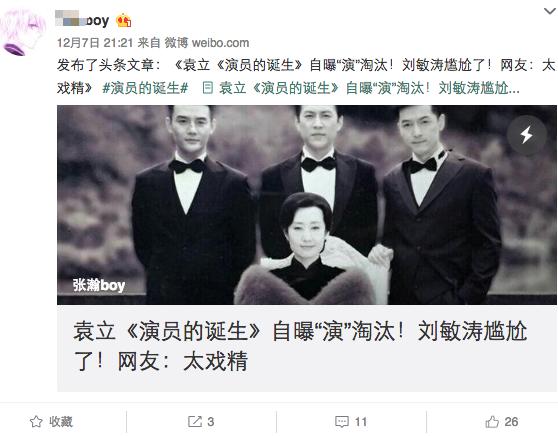Click the crown membership badge icon

coord(124,20)
